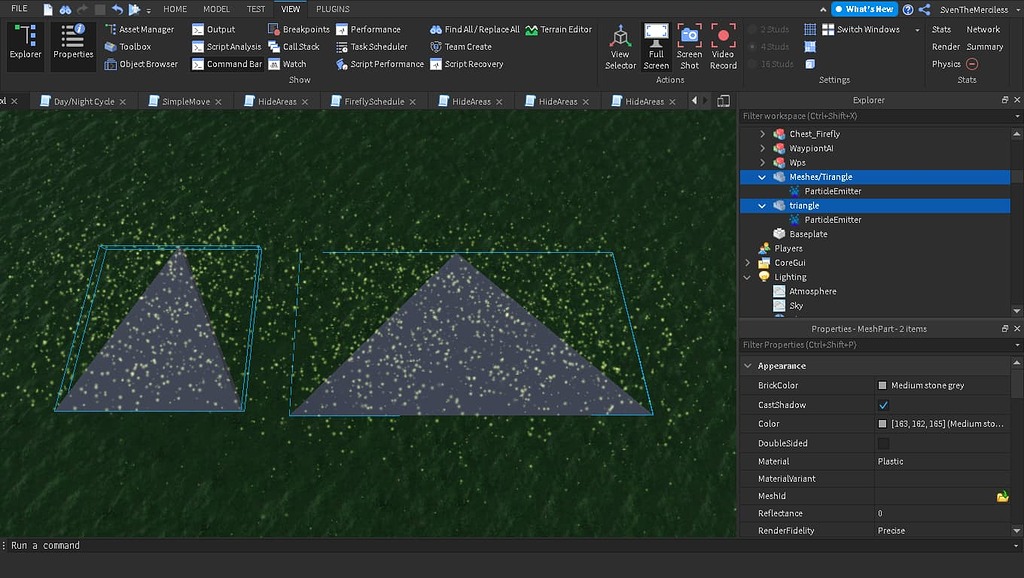Screen dimensions: 1024x578
Task: Start Video Record
Action: point(723,45)
